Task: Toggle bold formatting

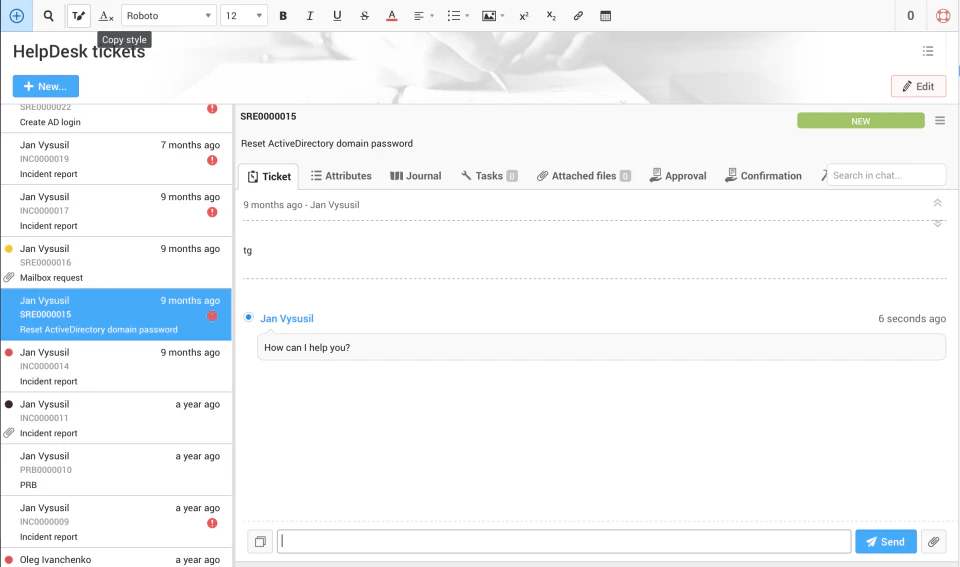Action: [283, 16]
